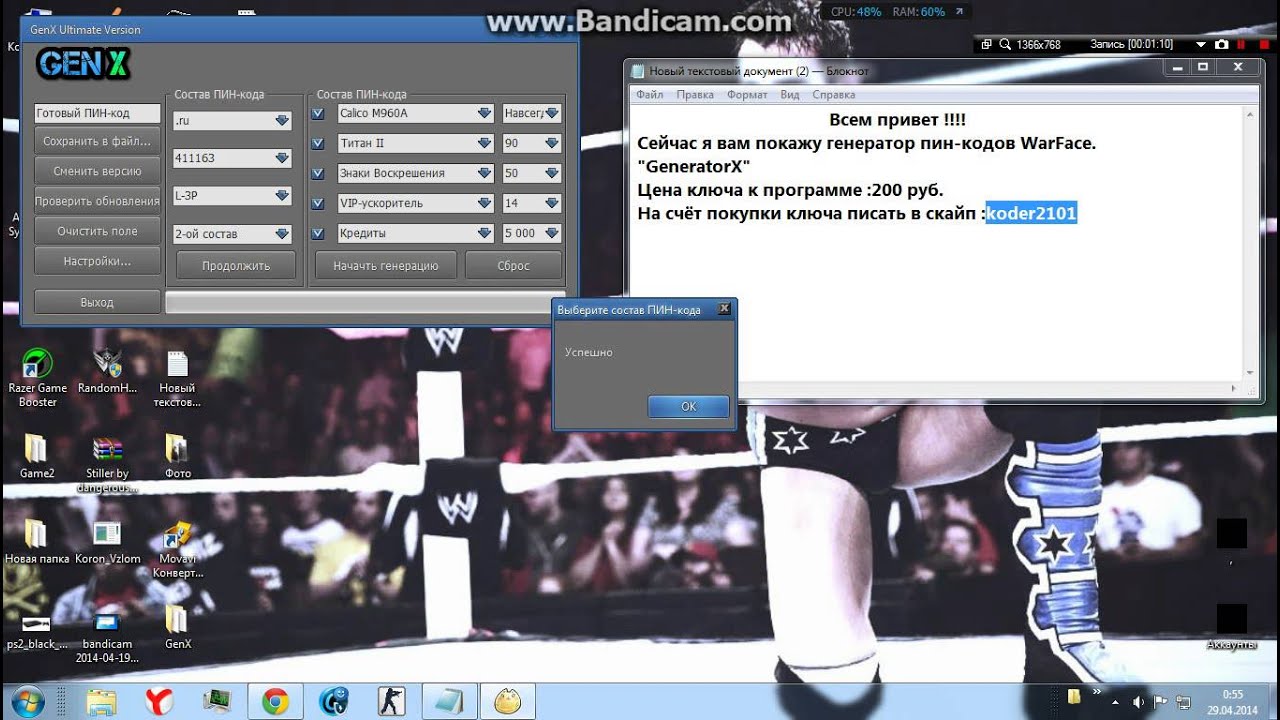The image size is (1280, 720).
Task: Switch to Google Chrome in taskbar
Action: click(275, 701)
